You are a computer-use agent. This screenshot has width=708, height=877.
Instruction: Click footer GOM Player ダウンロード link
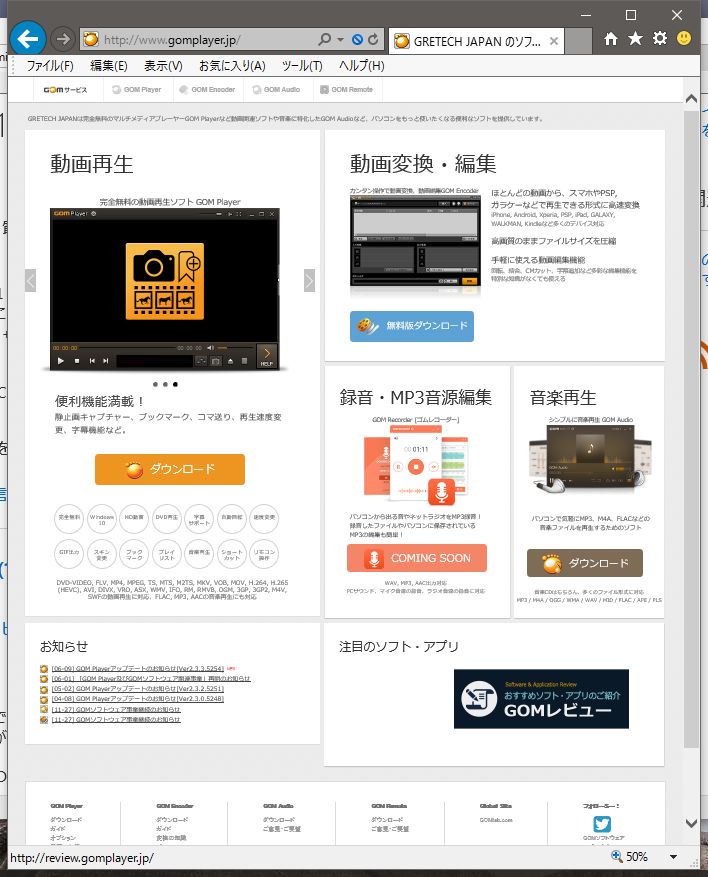pyautogui.click(x=66, y=819)
